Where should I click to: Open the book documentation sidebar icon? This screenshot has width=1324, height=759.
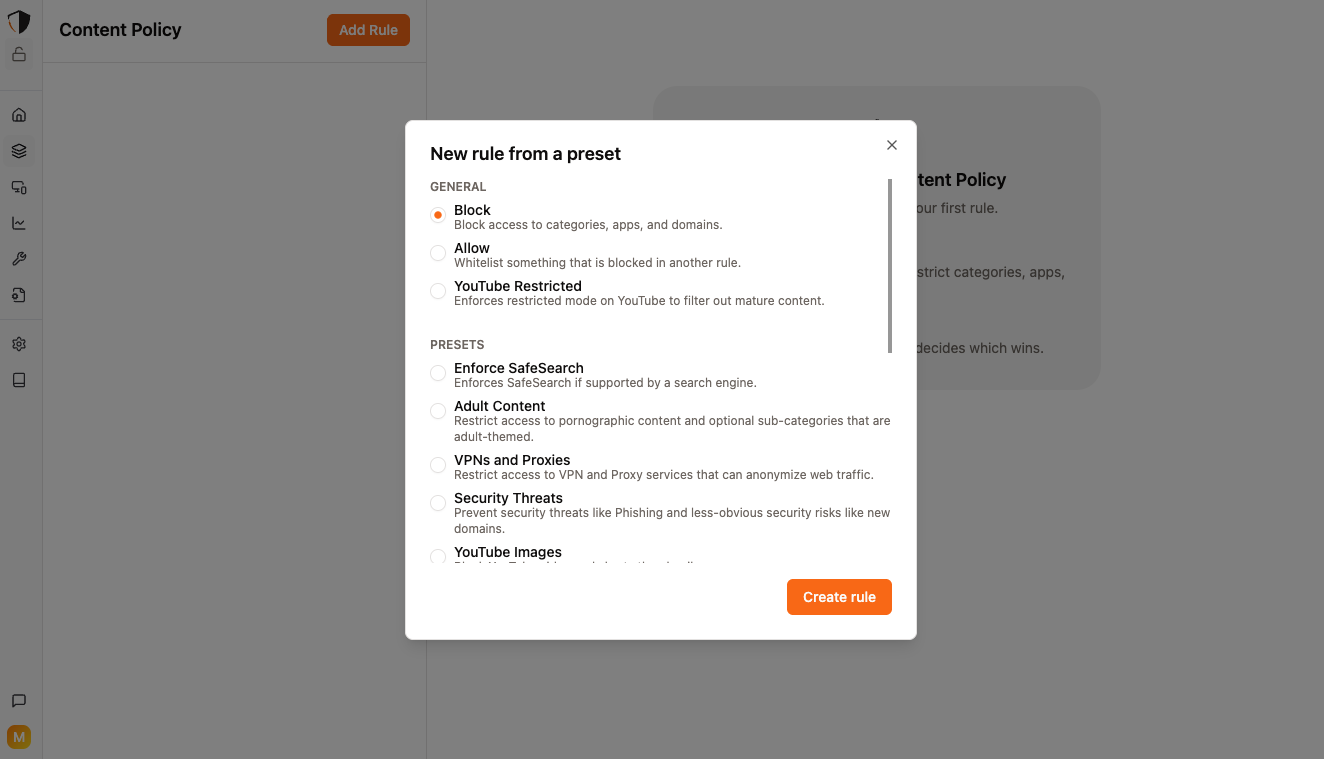coord(19,380)
